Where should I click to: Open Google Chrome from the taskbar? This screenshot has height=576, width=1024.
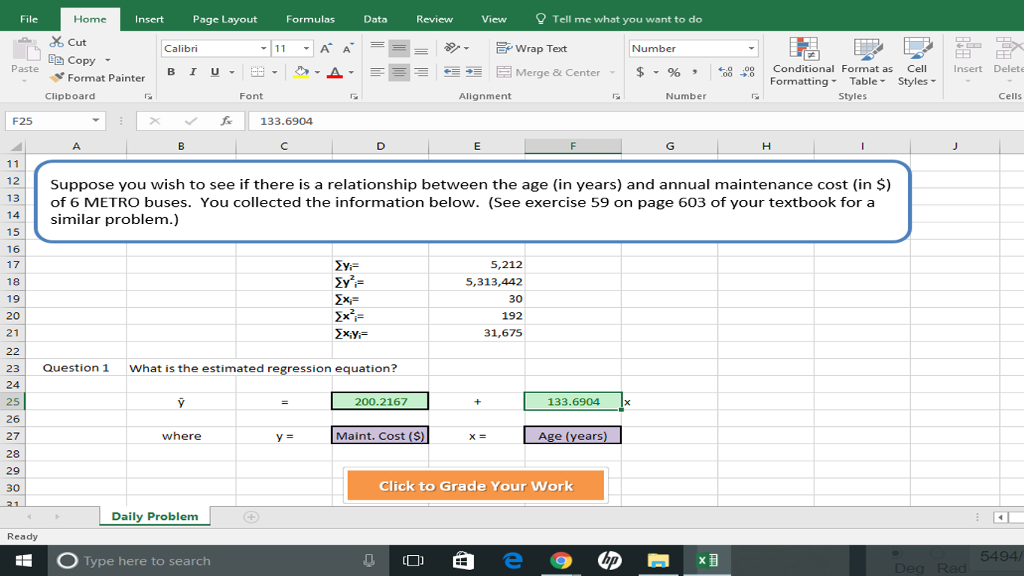coord(561,561)
